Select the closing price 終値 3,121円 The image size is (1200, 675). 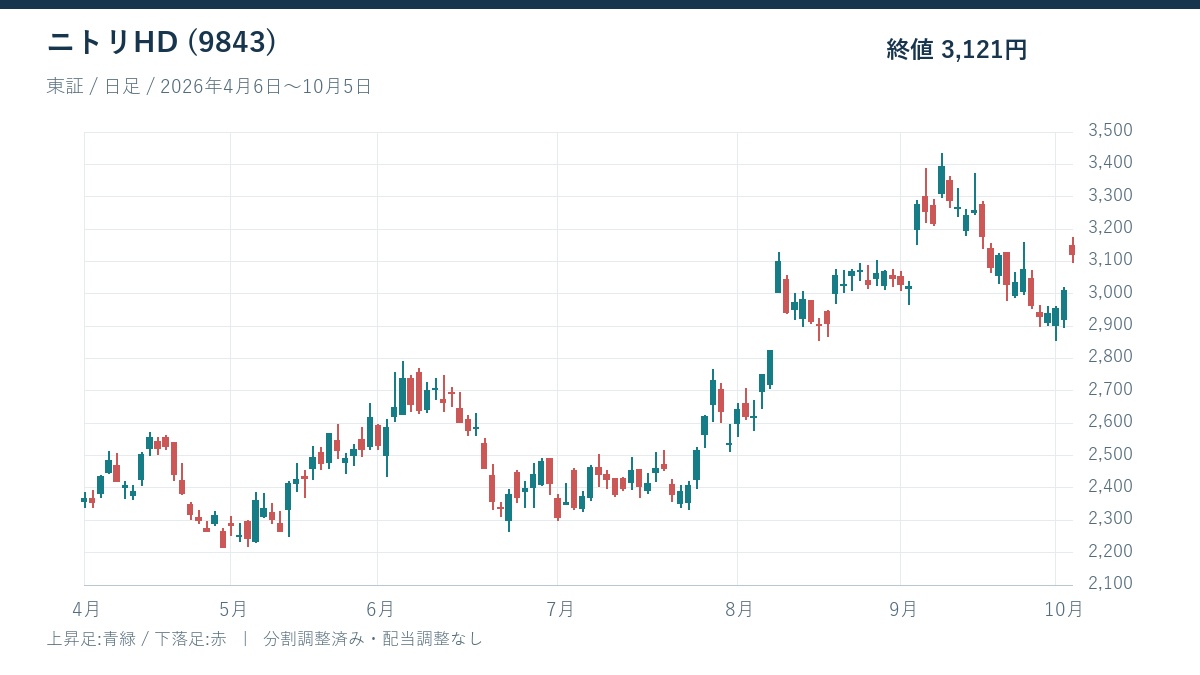tap(957, 49)
